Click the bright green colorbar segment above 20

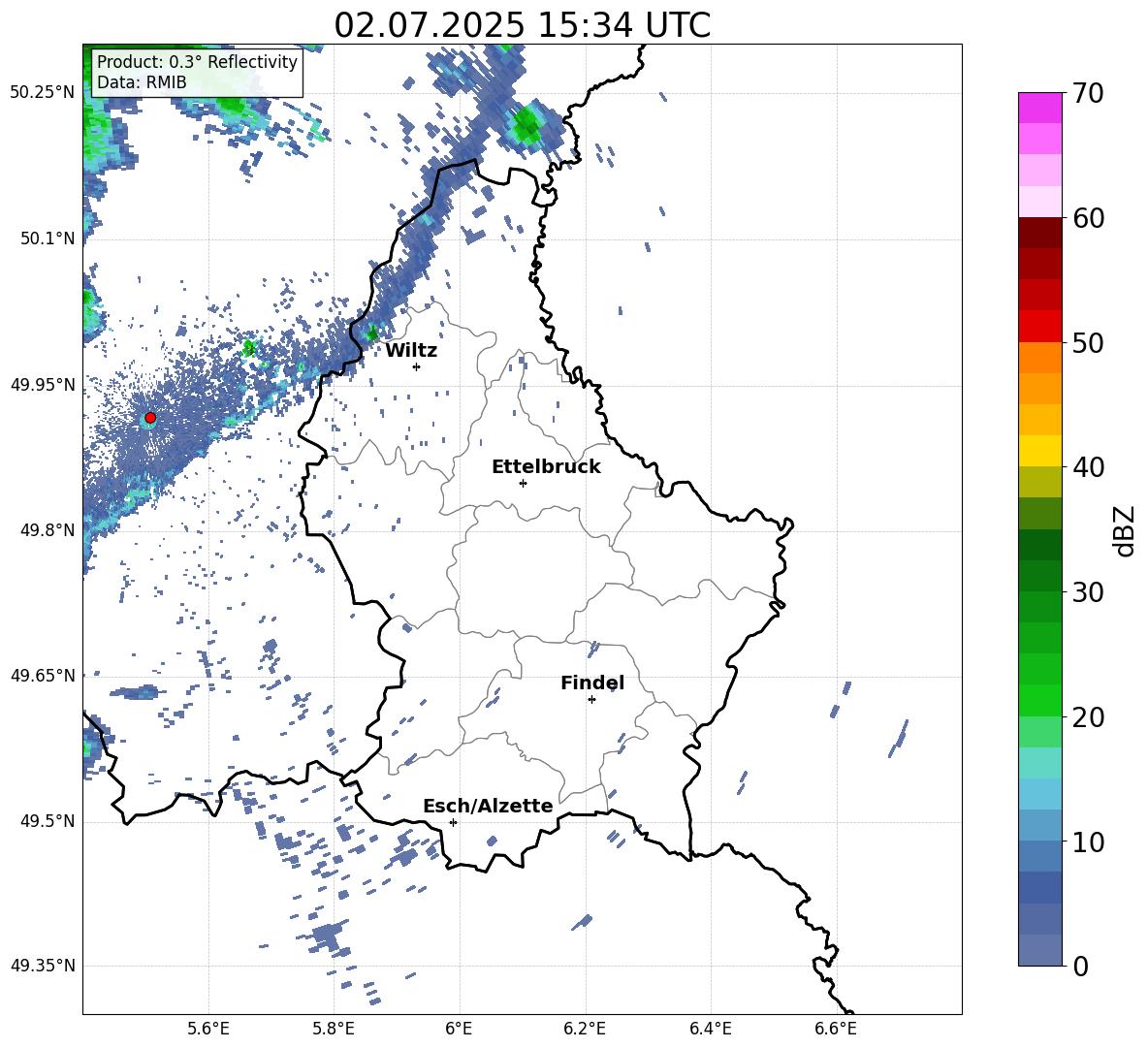point(1039,700)
